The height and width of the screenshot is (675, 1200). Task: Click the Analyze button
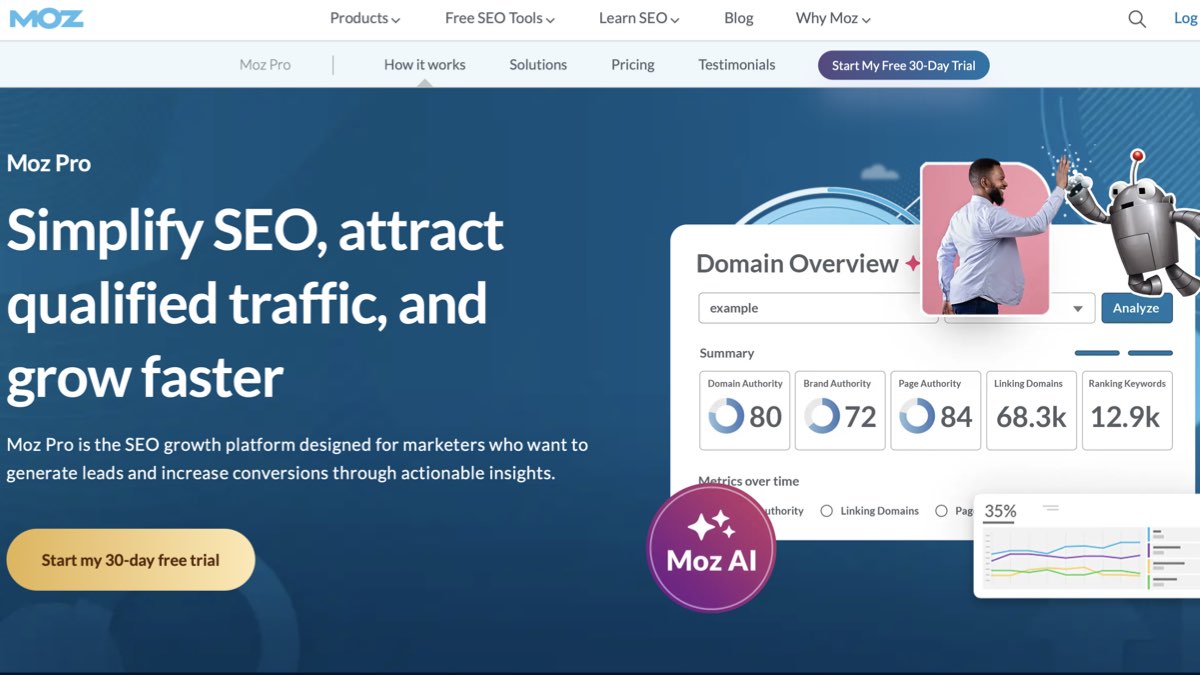click(1136, 308)
